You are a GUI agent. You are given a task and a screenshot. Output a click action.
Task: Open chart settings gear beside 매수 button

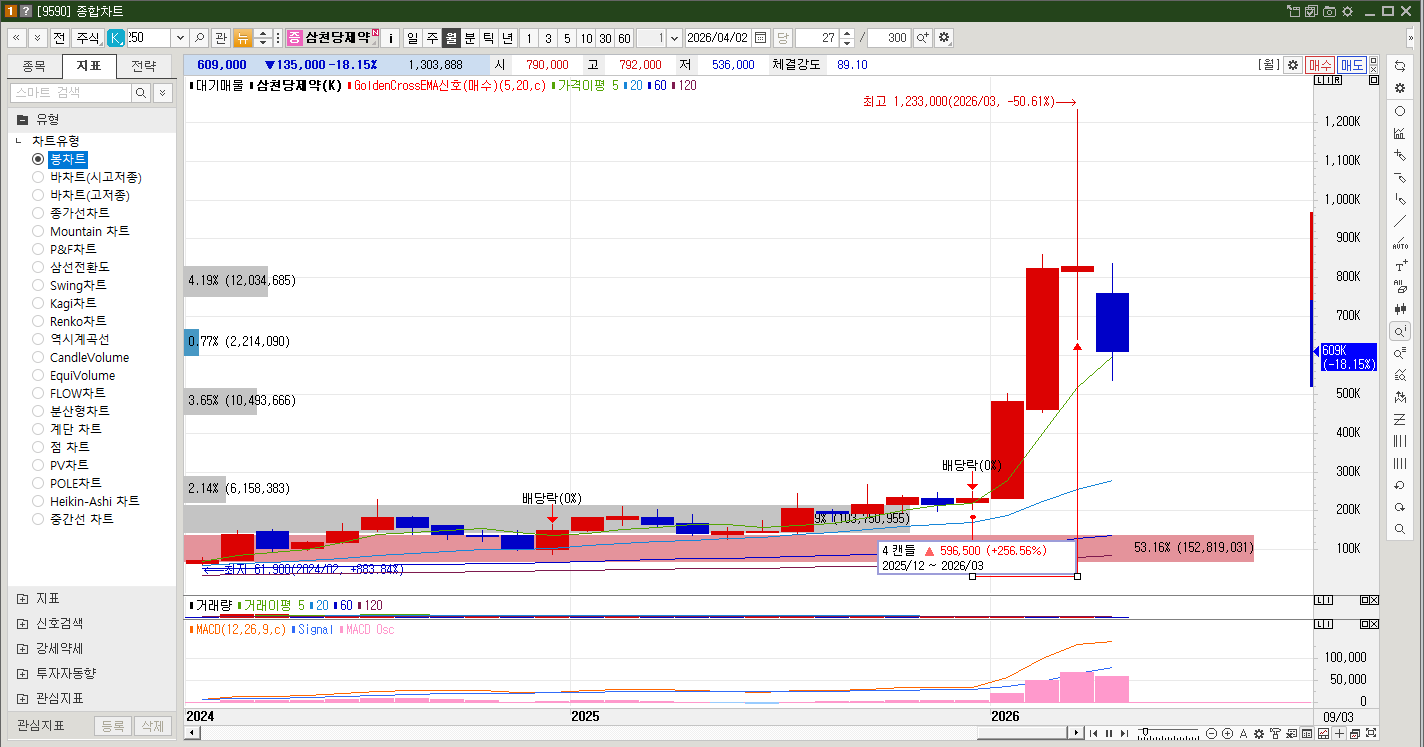click(x=1293, y=65)
